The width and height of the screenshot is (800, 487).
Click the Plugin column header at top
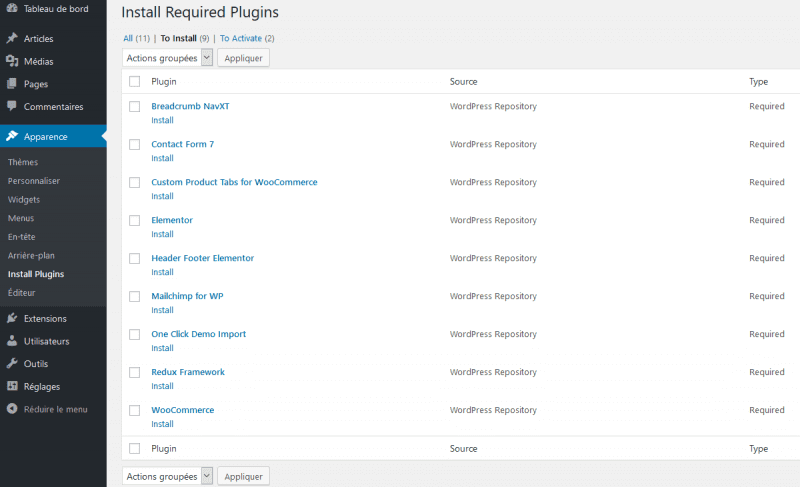coord(164,82)
